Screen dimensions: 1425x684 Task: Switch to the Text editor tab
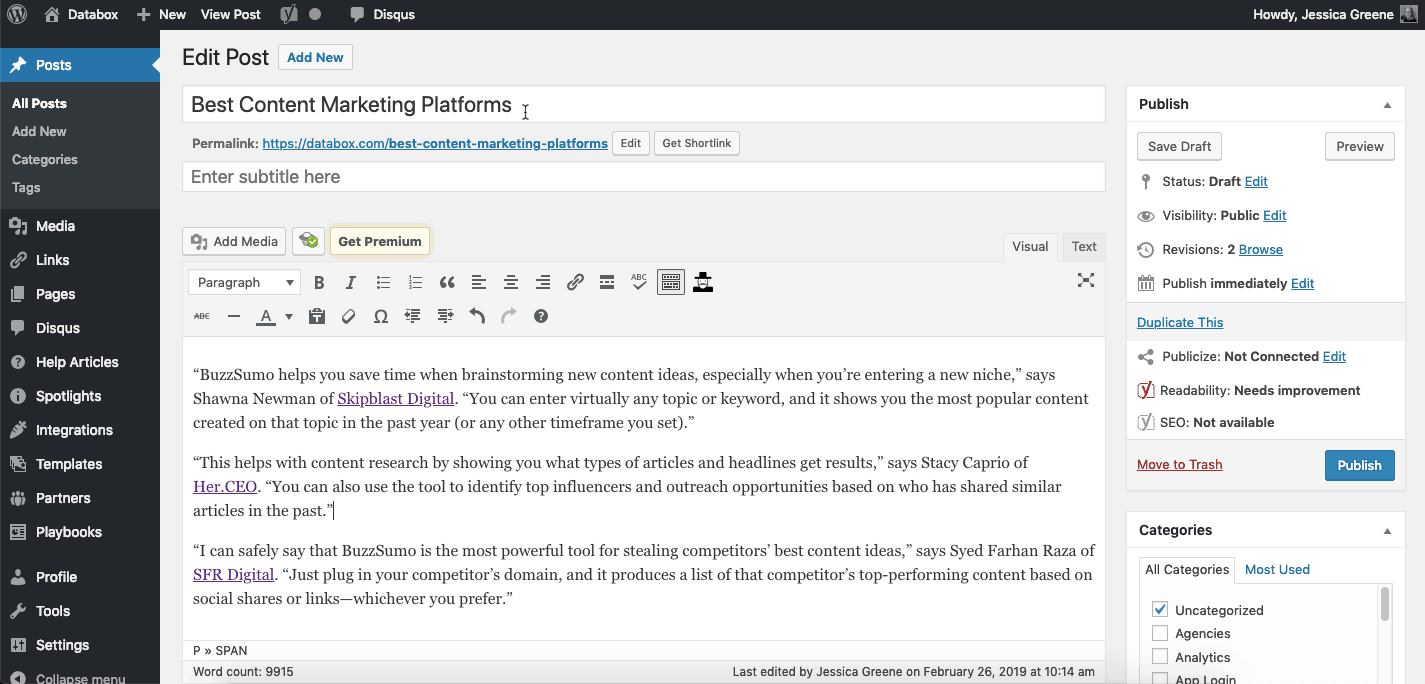coord(1084,247)
